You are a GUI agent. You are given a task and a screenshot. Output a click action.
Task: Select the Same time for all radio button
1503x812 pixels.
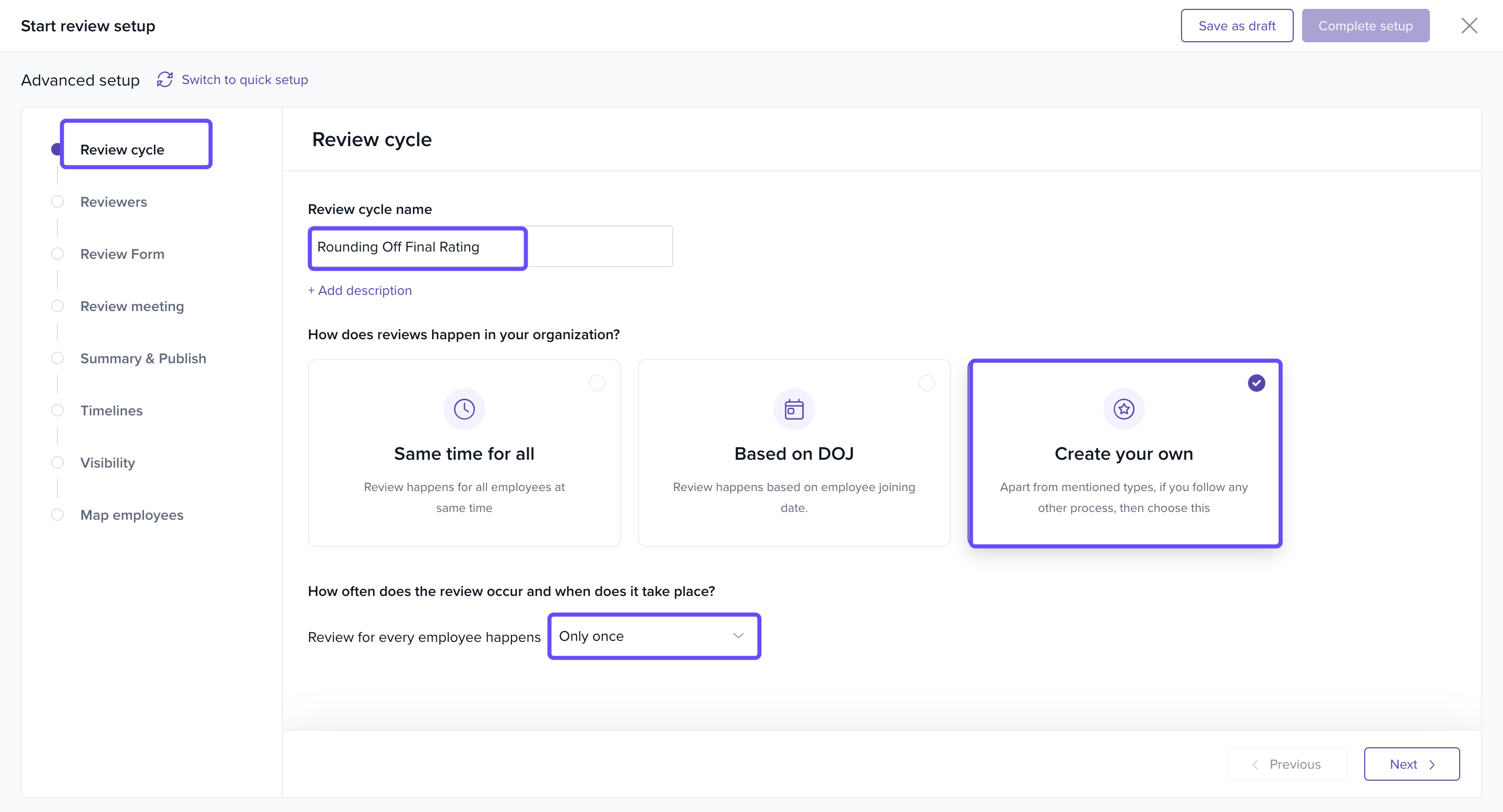coord(597,383)
